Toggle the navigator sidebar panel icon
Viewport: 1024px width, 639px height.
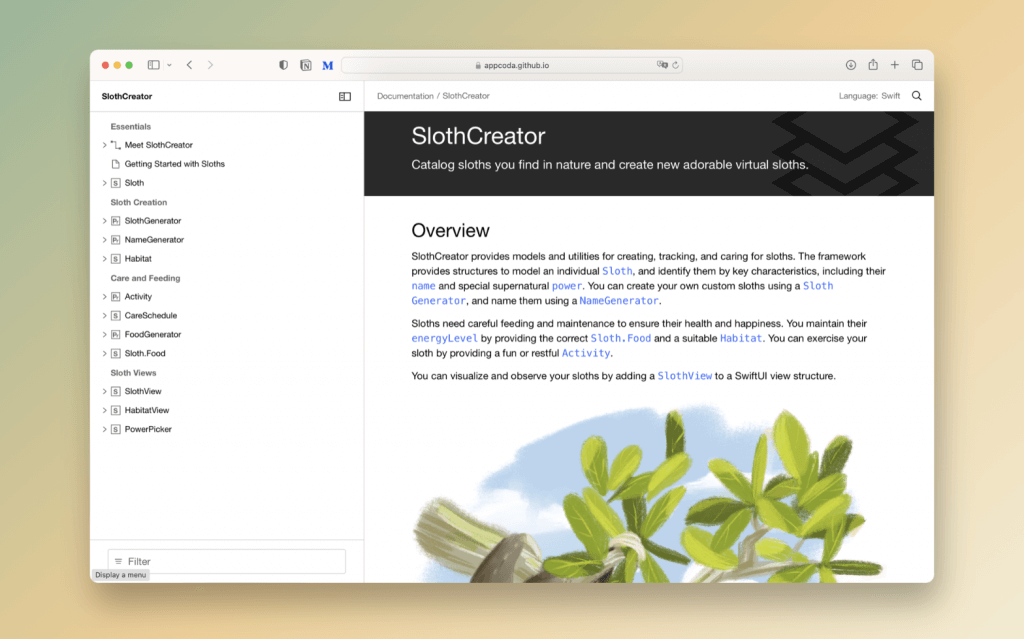(345, 97)
